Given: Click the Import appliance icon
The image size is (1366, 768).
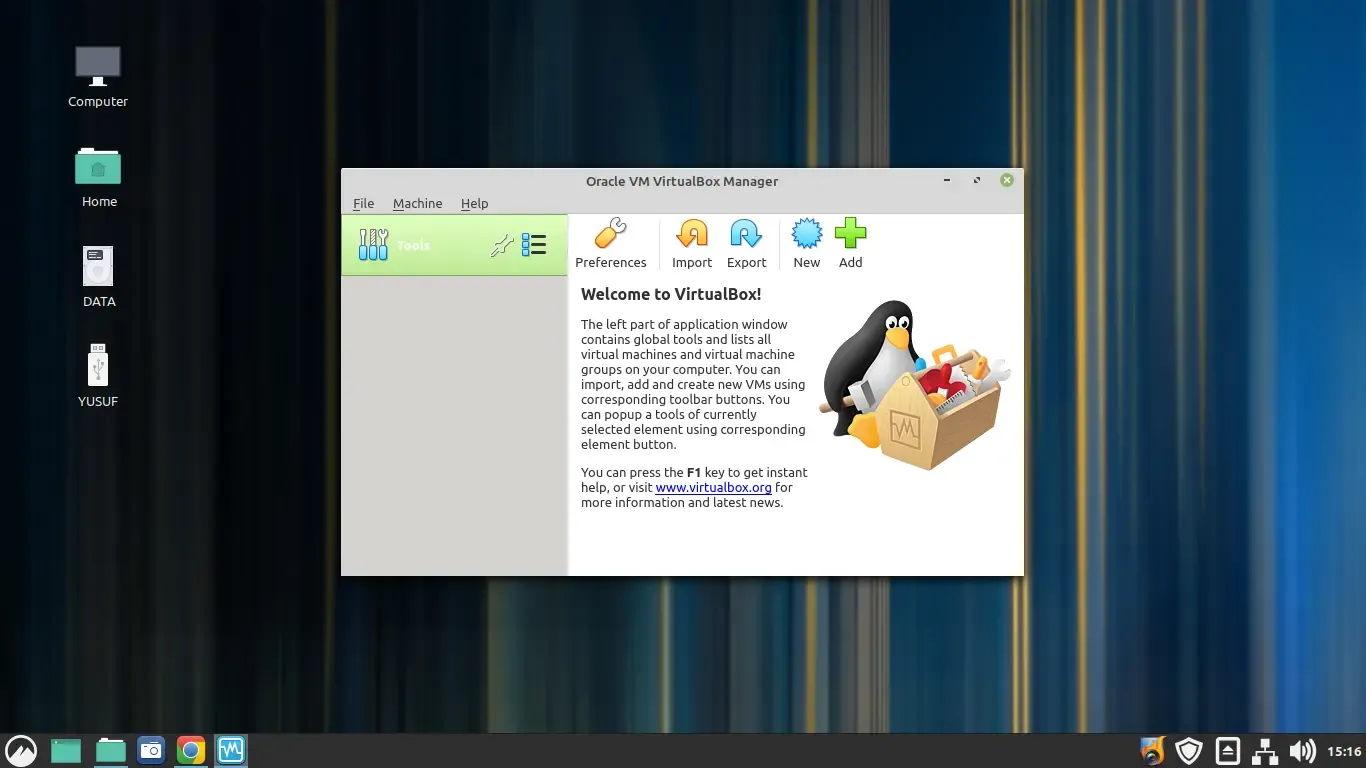Looking at the screenshot, I should 692,244.
